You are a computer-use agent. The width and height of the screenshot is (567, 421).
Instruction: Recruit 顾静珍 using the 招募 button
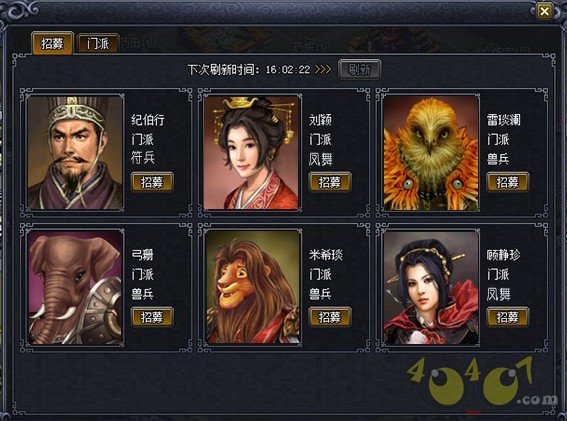(508, 317)
